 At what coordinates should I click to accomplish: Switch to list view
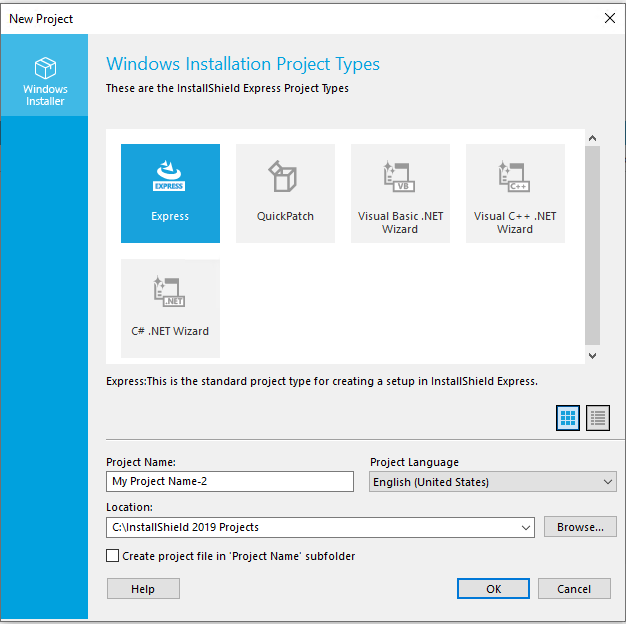point(598,418)
